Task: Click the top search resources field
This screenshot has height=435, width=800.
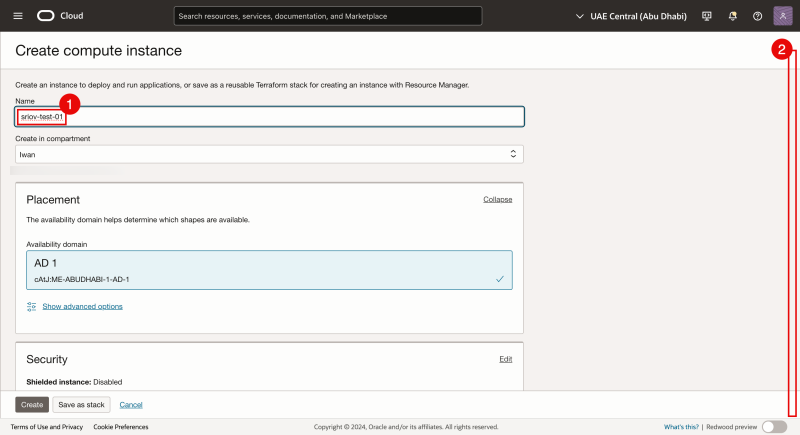Action: tap(327, 16)
